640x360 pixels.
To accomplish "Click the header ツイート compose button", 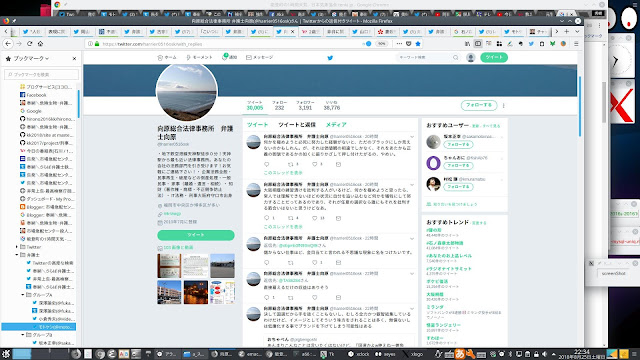I will [494, 58].
